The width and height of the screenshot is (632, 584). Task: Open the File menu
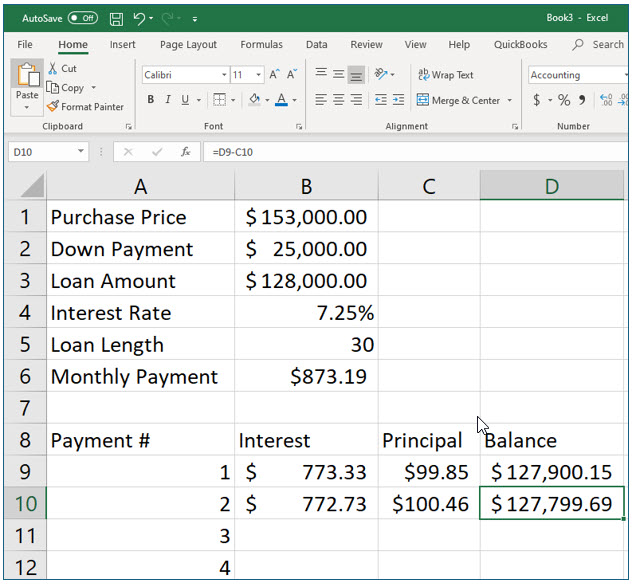tap(25, 44)
